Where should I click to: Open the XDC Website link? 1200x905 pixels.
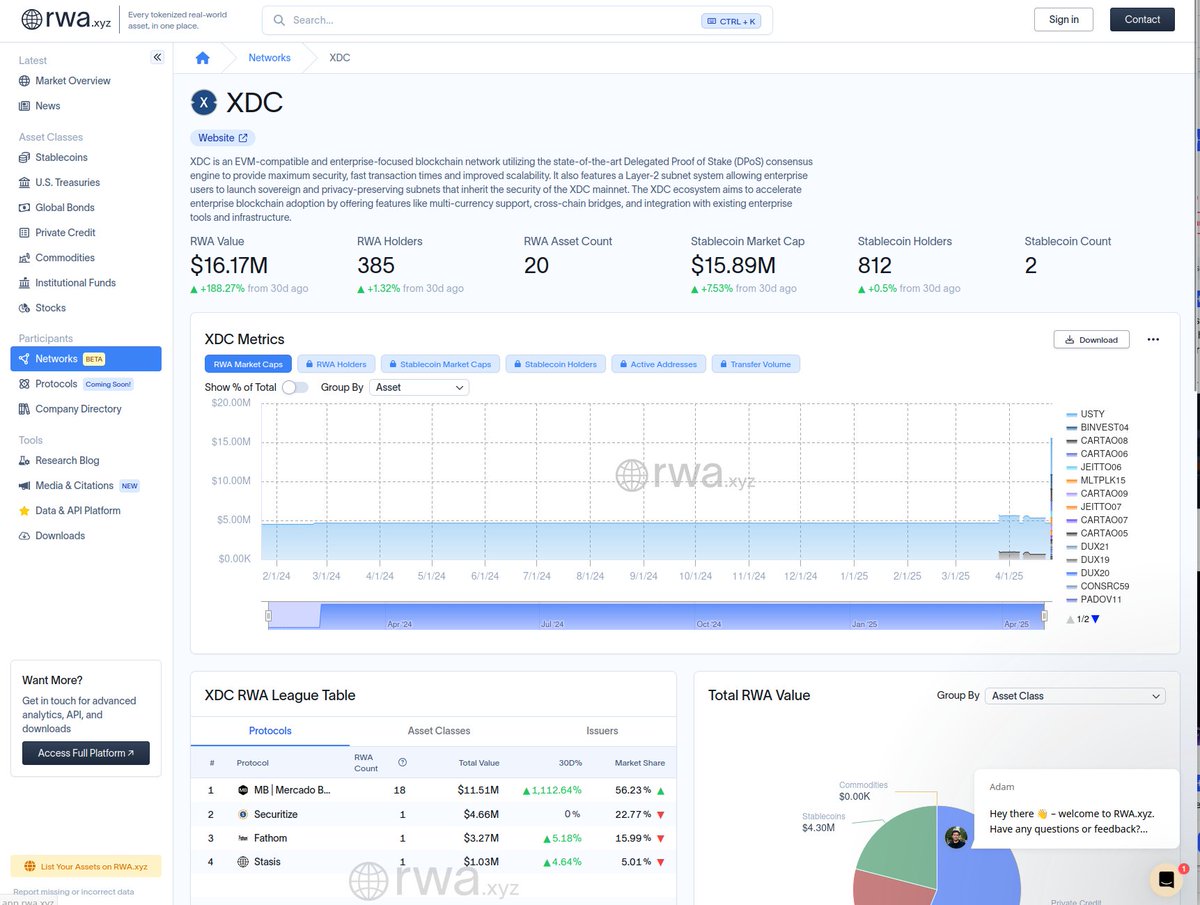click(222, 138)
